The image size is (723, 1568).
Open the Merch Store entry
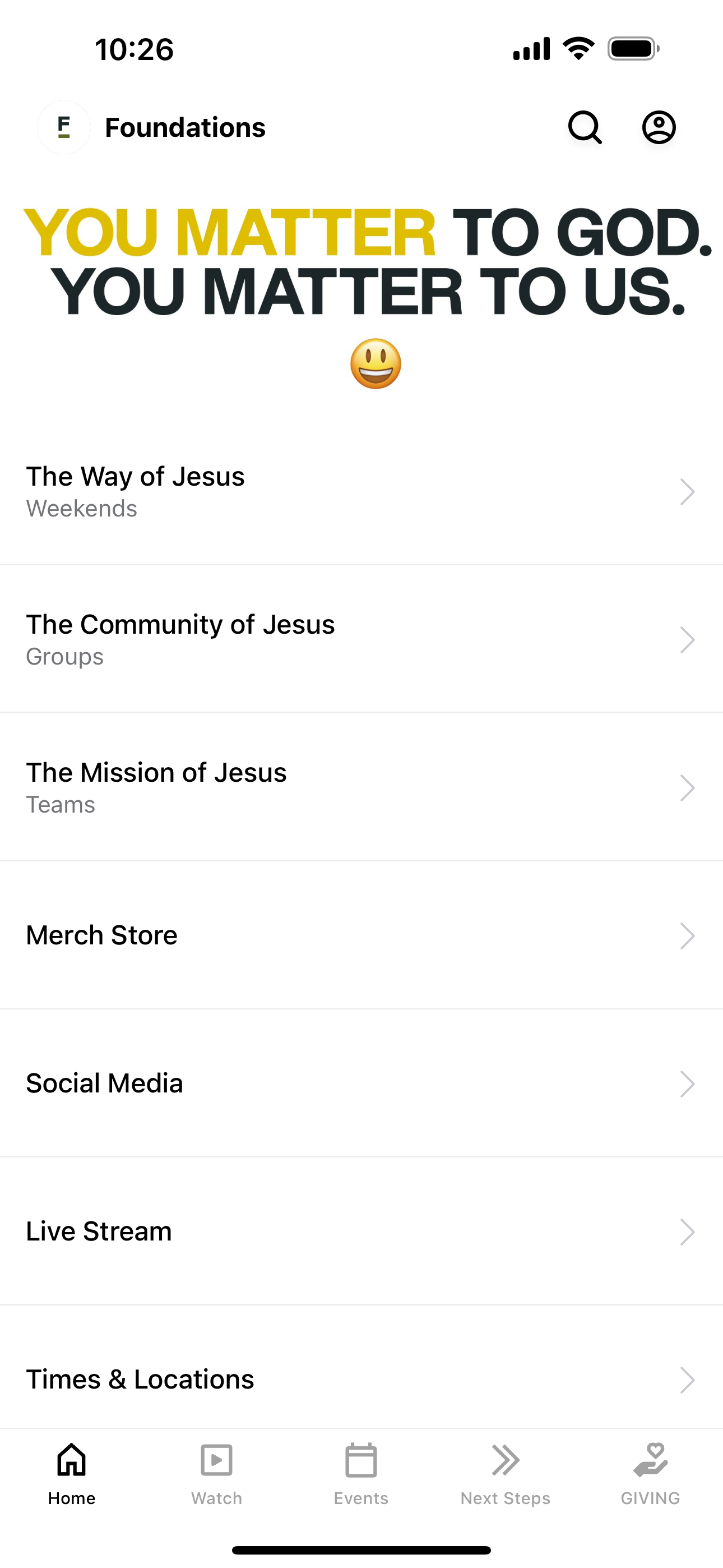tap(101, 935)
